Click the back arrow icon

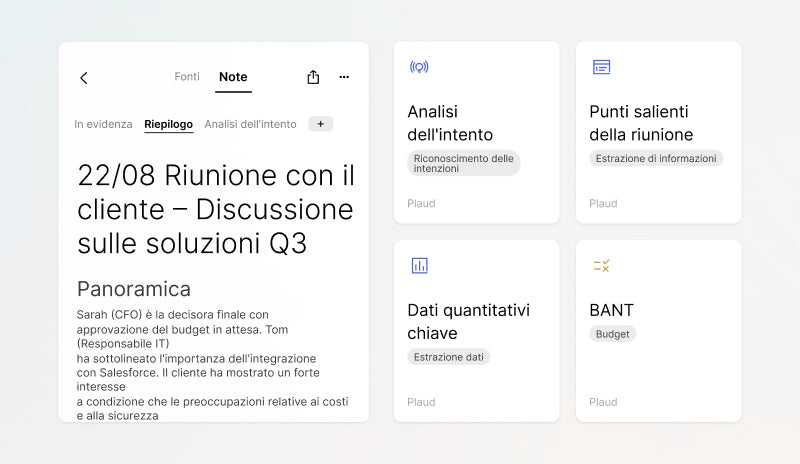point(84,78)
